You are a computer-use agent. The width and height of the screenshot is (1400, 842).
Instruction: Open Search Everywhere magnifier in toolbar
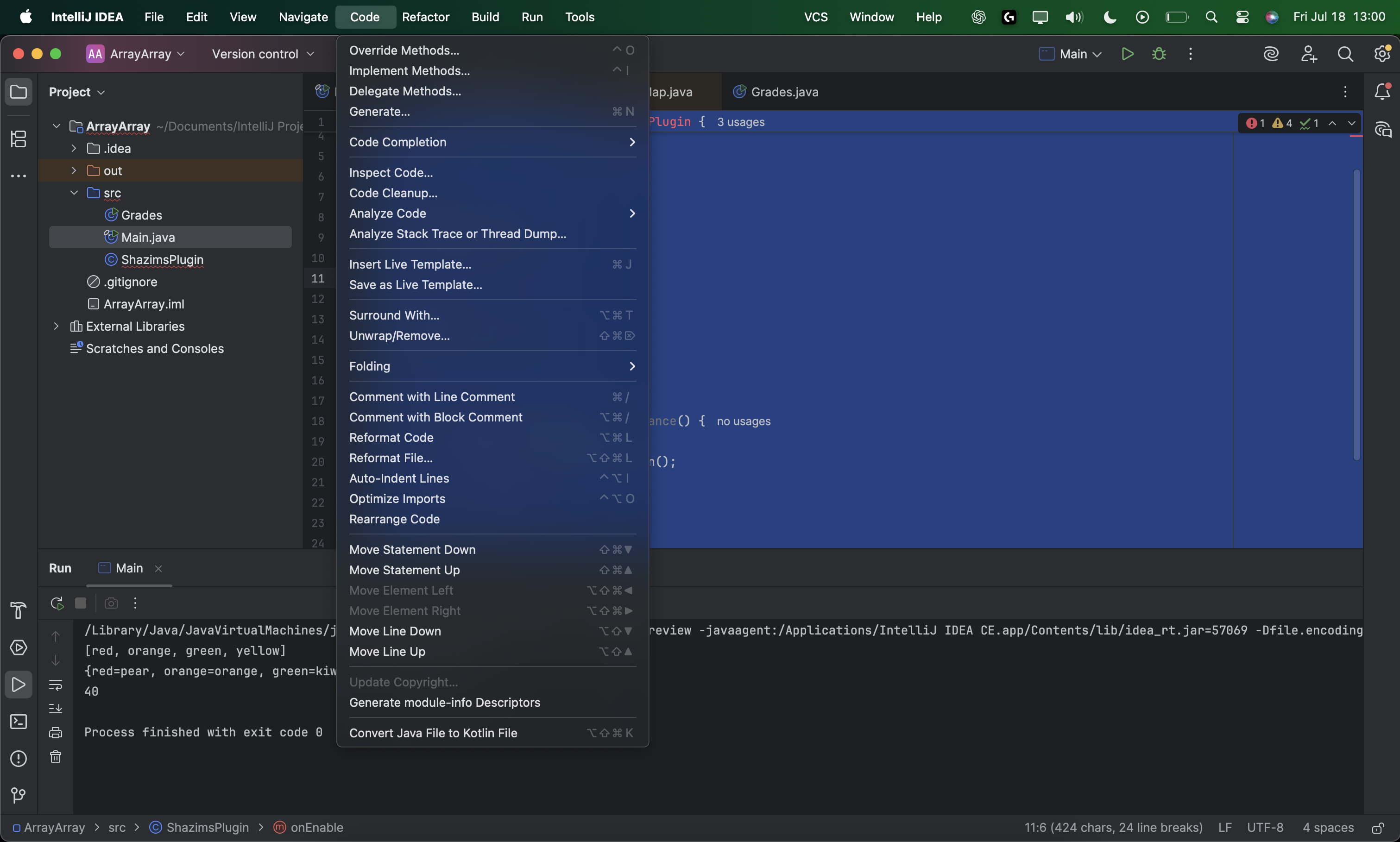[1345, 54]
